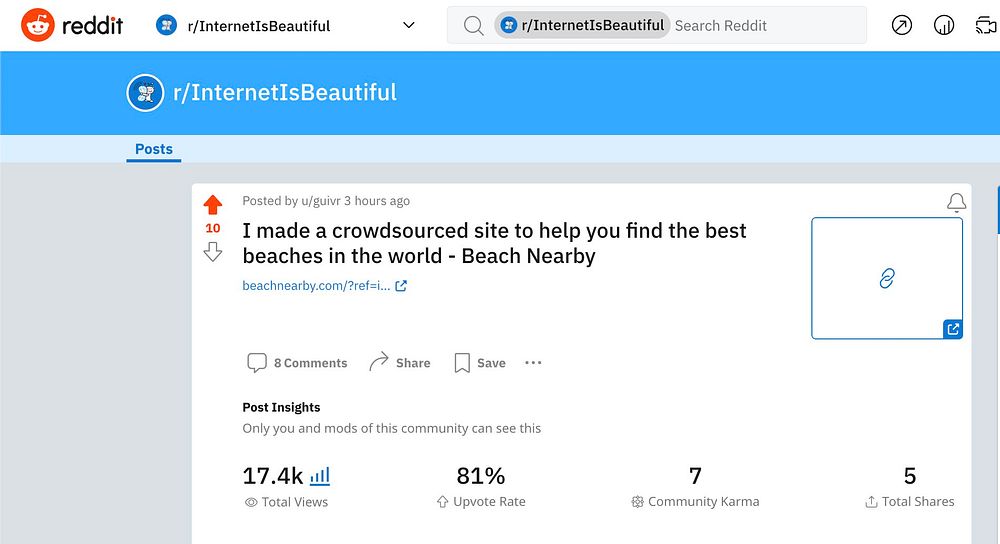Open the three-dot more options menu
Viewport: 1000px width, 544px height.
(533, 363)
